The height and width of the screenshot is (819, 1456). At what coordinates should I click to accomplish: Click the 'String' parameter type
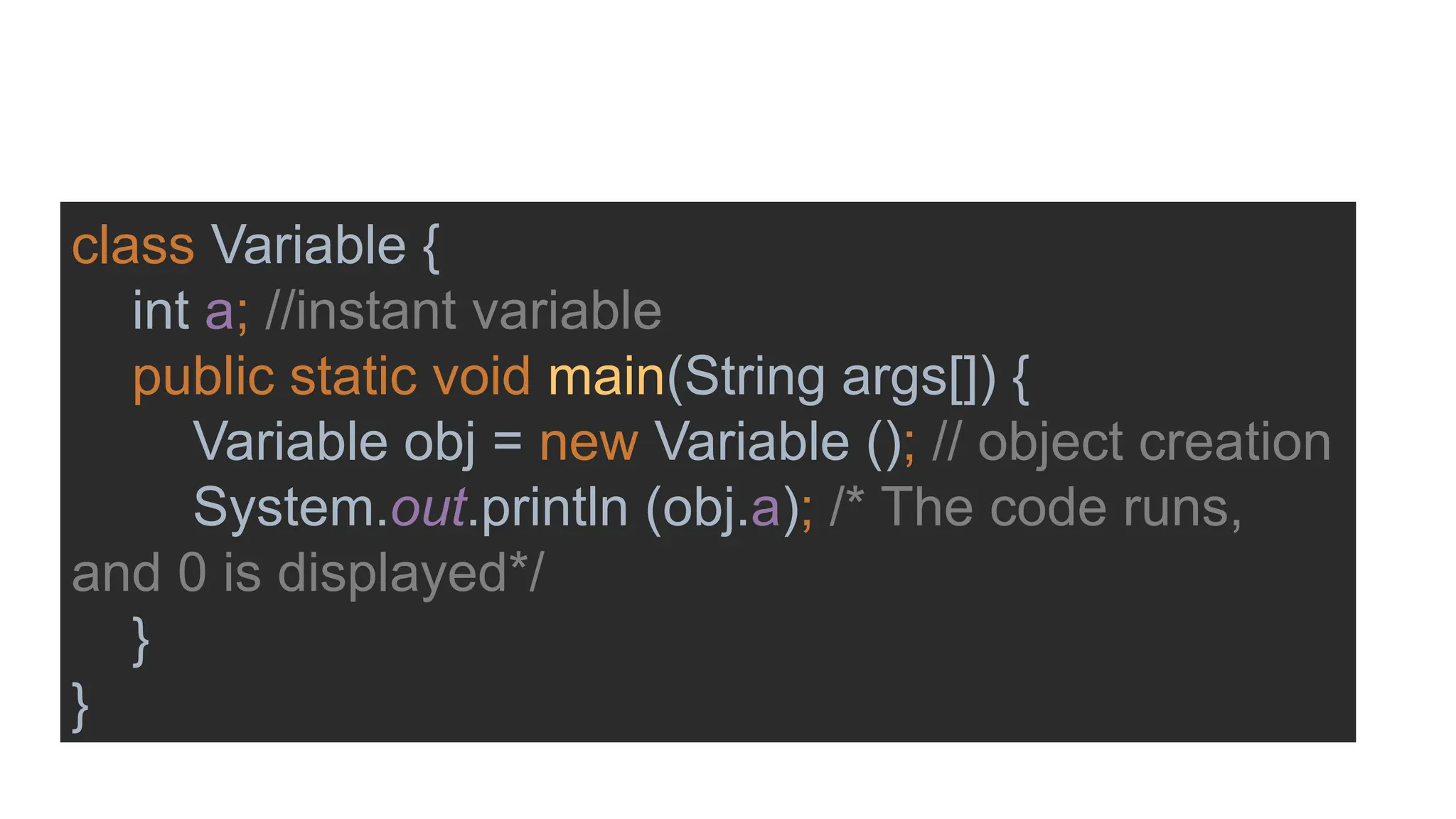point(754,377)
